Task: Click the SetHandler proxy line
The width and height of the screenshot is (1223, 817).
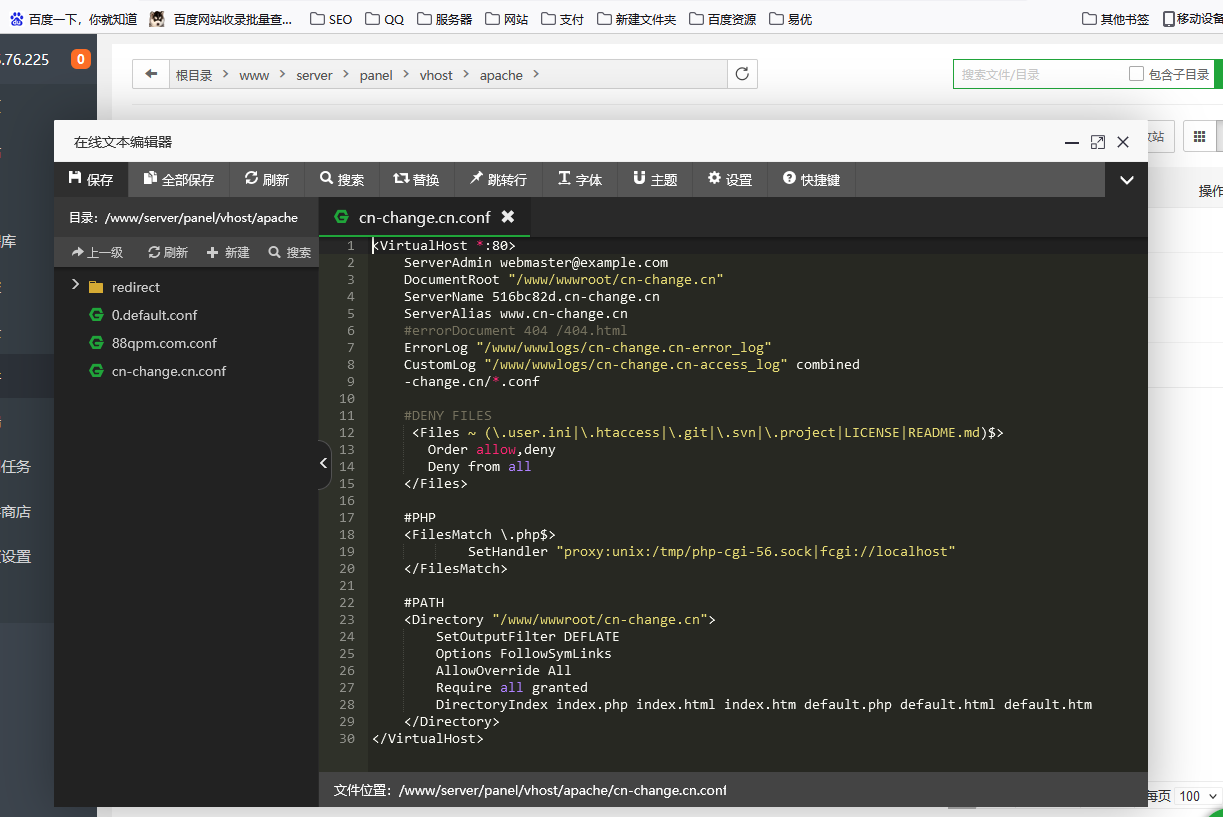Action: (712, 551)
